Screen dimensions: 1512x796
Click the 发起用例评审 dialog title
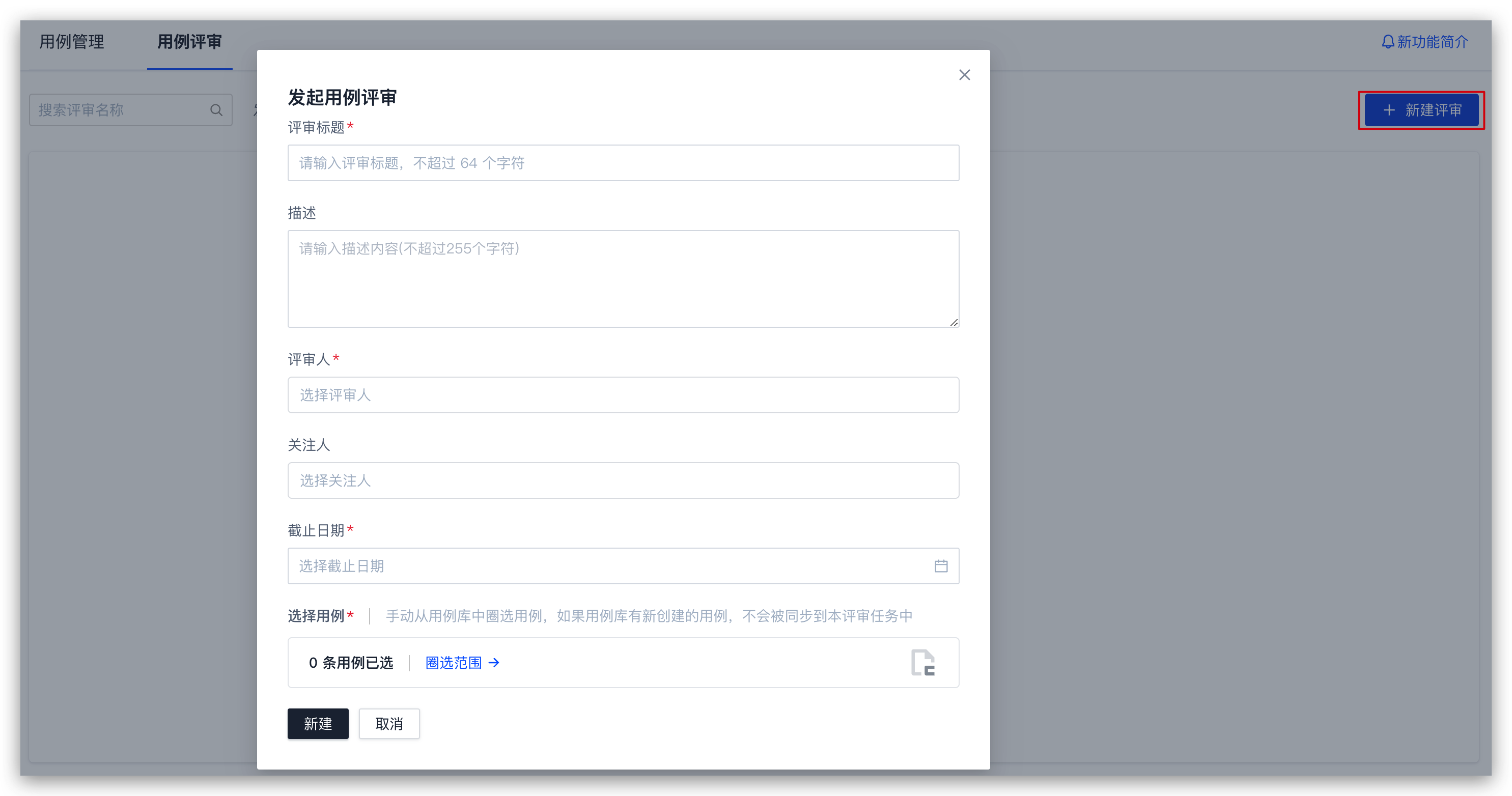tap(342, 97)
